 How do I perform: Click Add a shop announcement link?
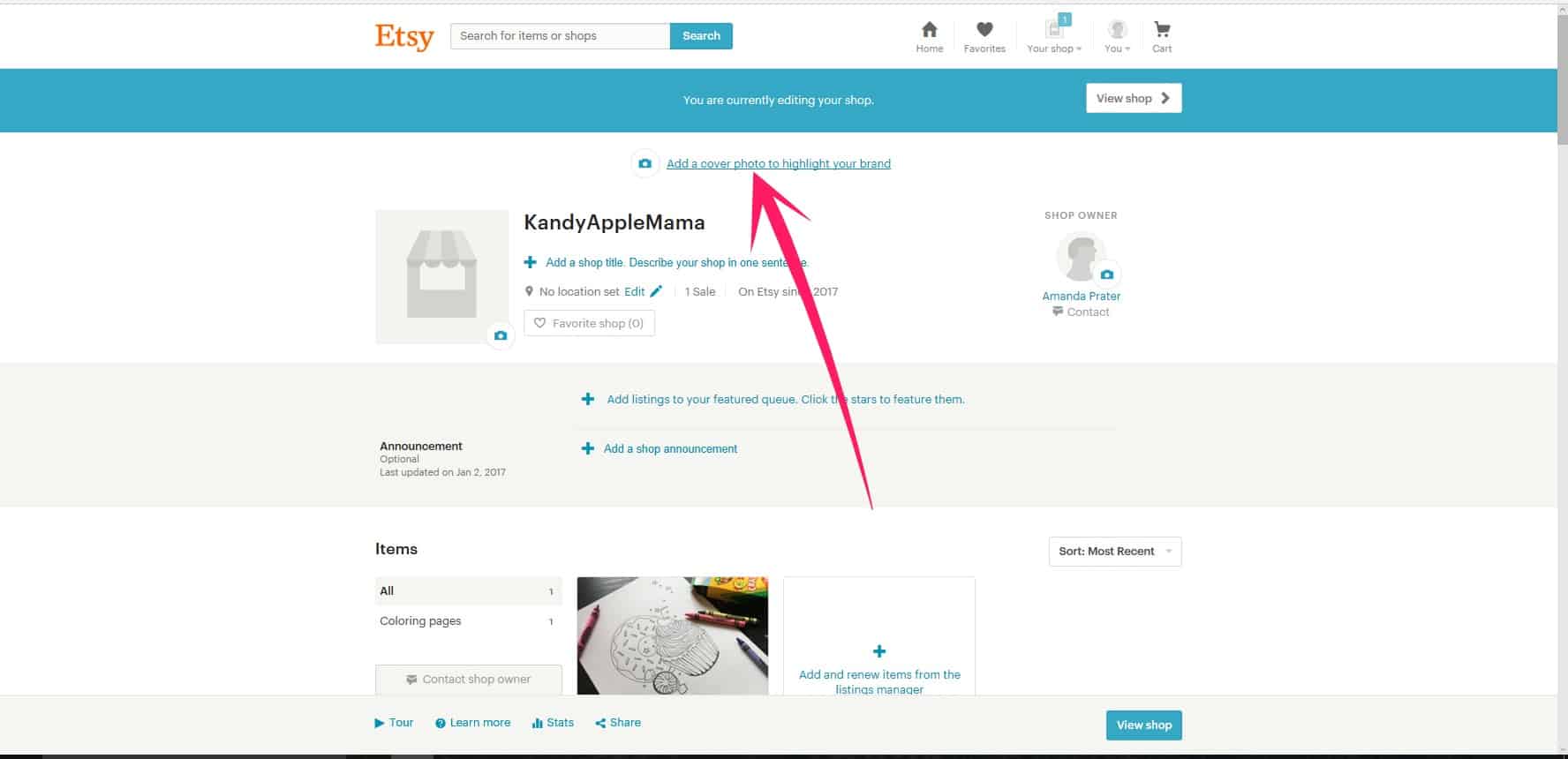pos(670,448)
